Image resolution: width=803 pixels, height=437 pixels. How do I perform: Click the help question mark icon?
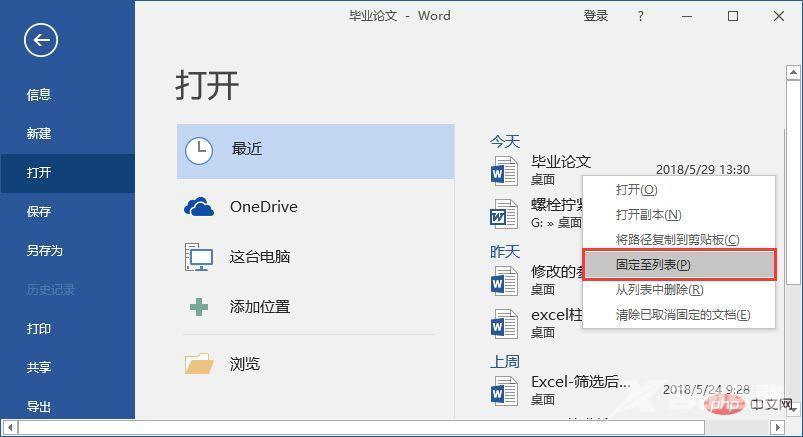[x=641, y=16]
